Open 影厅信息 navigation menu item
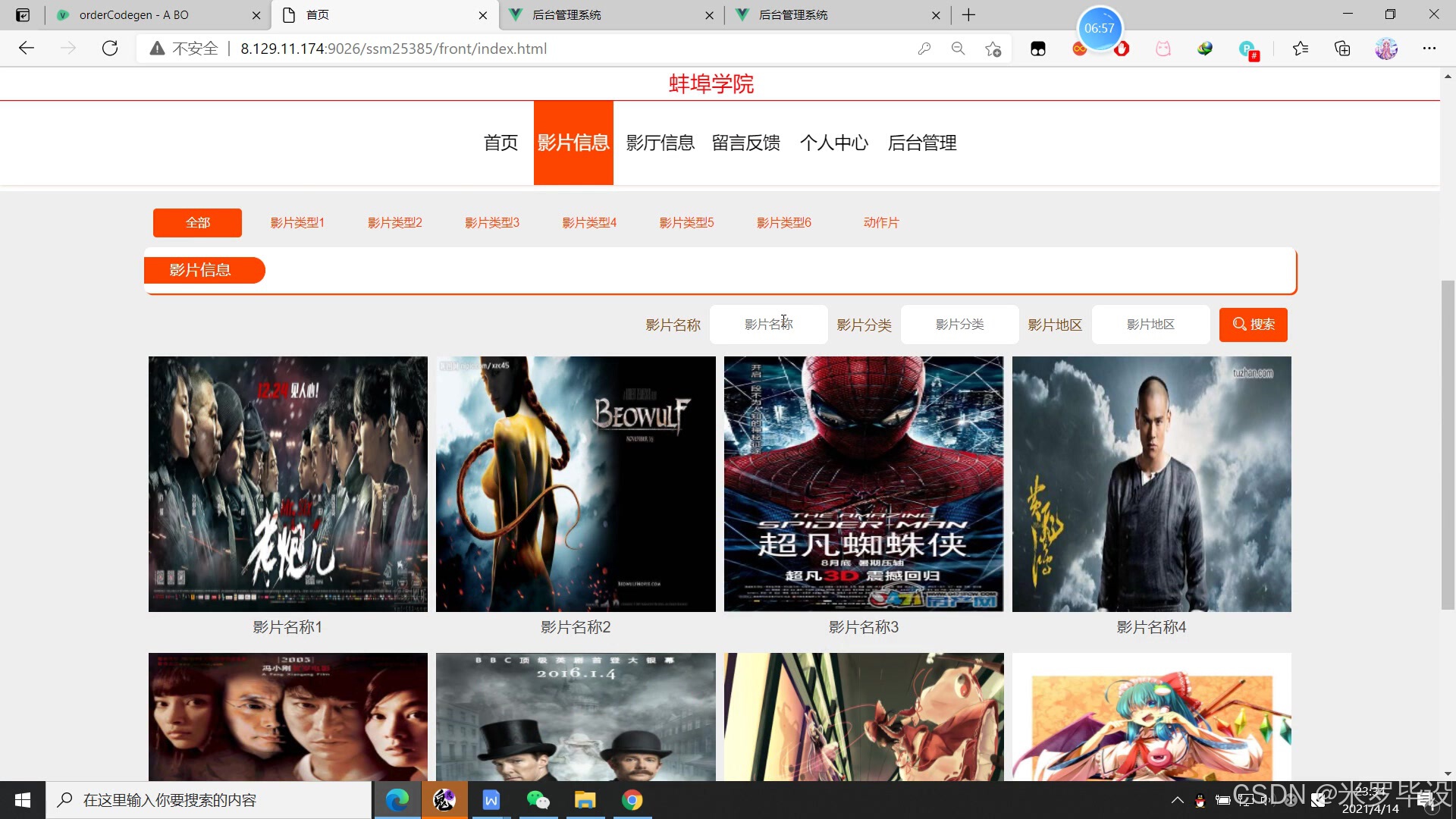 [x=660, y=143]
